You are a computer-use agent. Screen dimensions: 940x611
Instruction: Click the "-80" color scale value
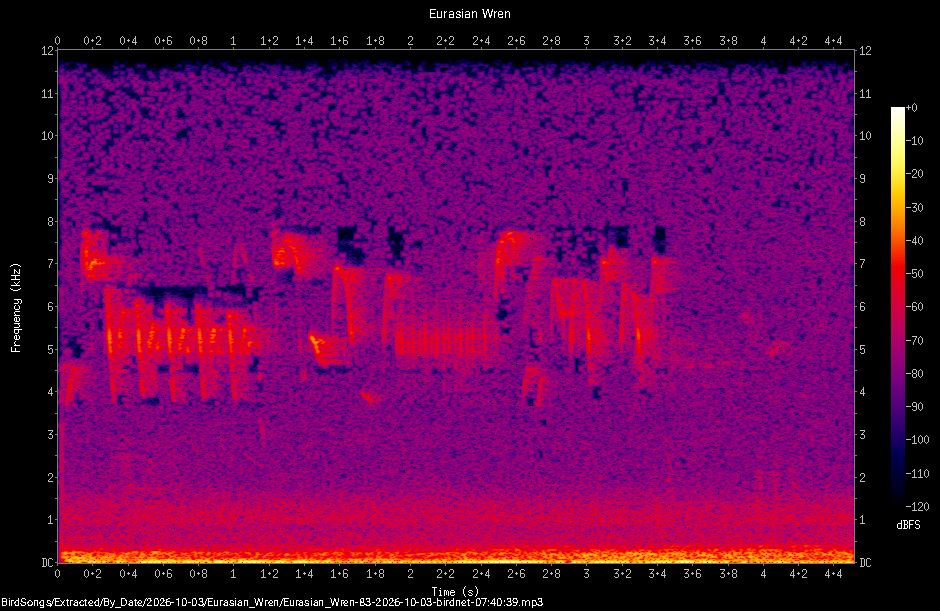pyautogui.click(x=914, y=374)
